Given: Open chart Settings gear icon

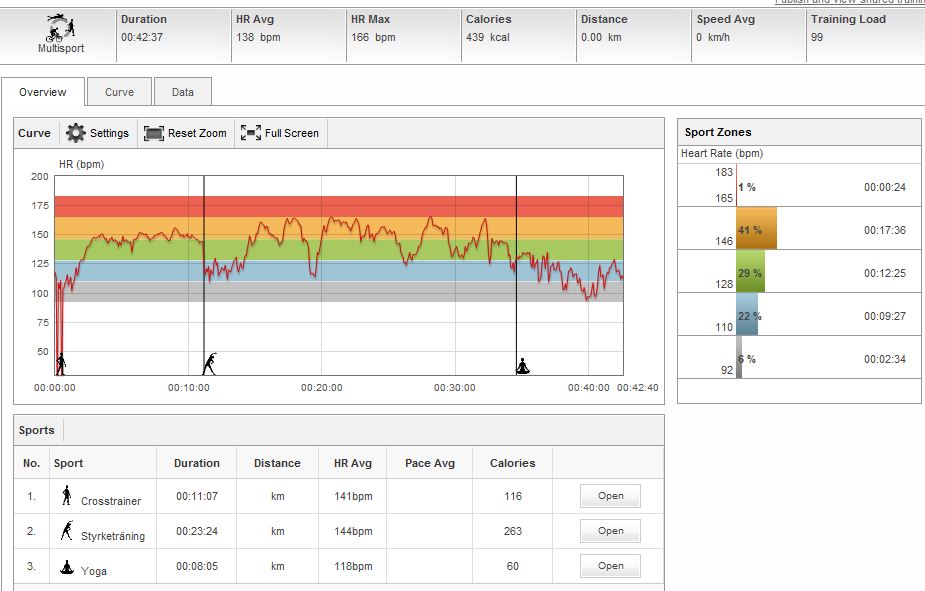Looking at the screenshot, I should tap(76, 133).
